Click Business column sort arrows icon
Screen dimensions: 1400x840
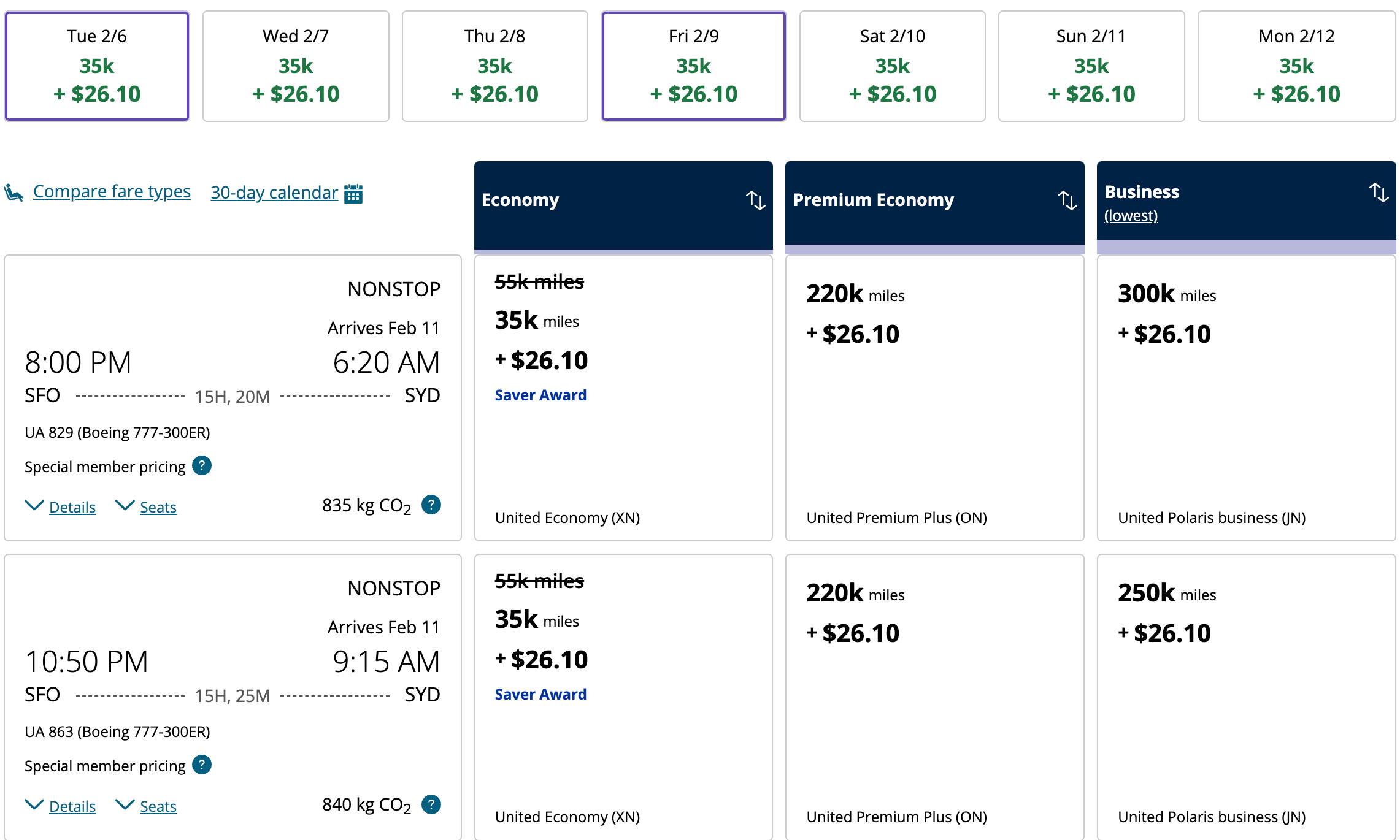(x=1379, y=193)
